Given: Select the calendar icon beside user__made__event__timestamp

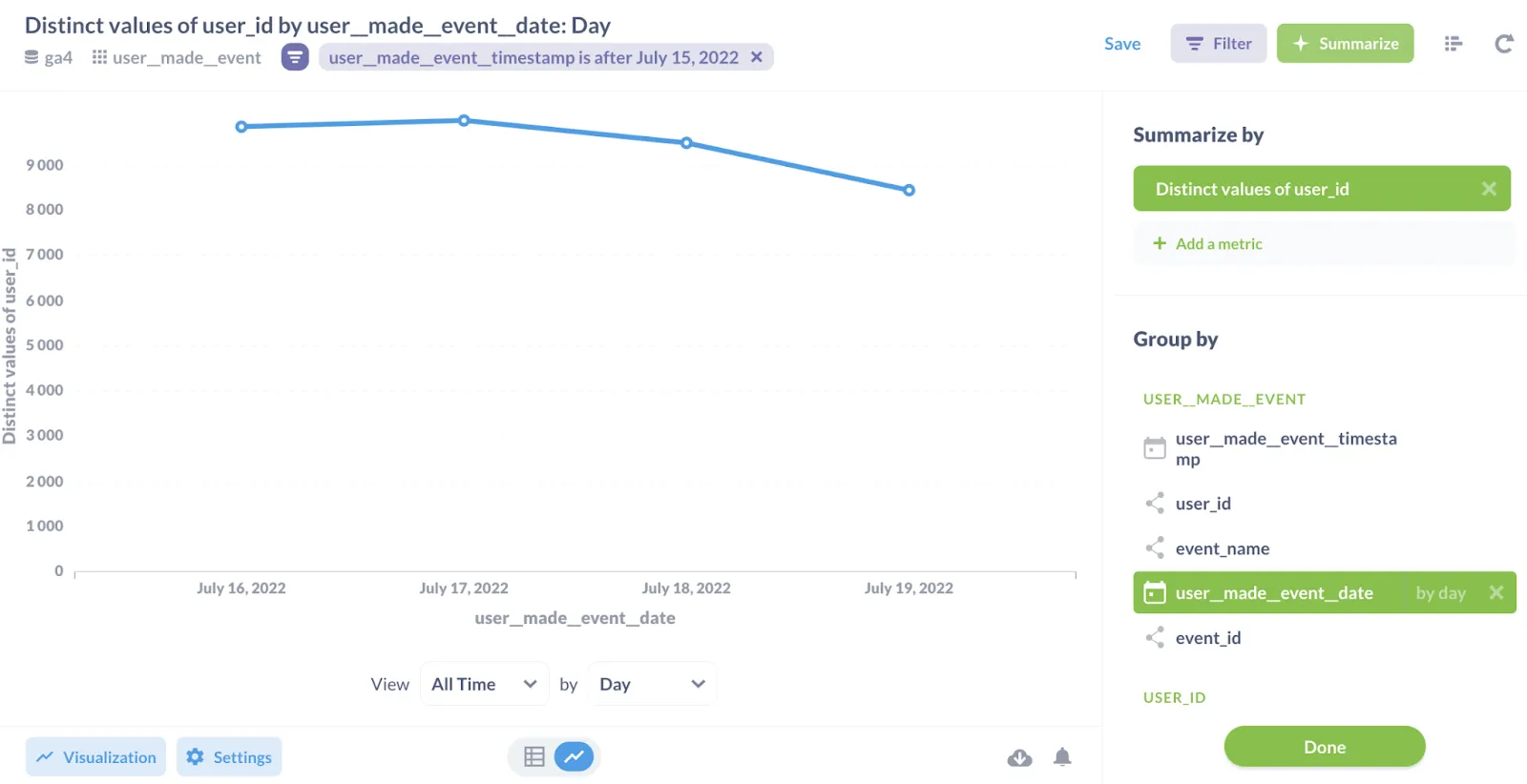Looking at the screenshot, I should coord(1155,447).
